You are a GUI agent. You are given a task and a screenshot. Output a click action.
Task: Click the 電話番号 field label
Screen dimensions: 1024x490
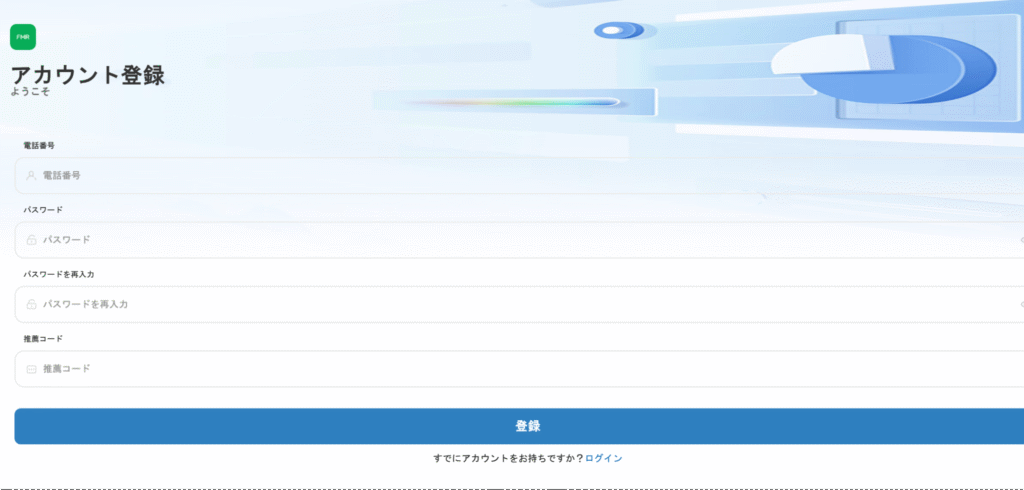39,146
